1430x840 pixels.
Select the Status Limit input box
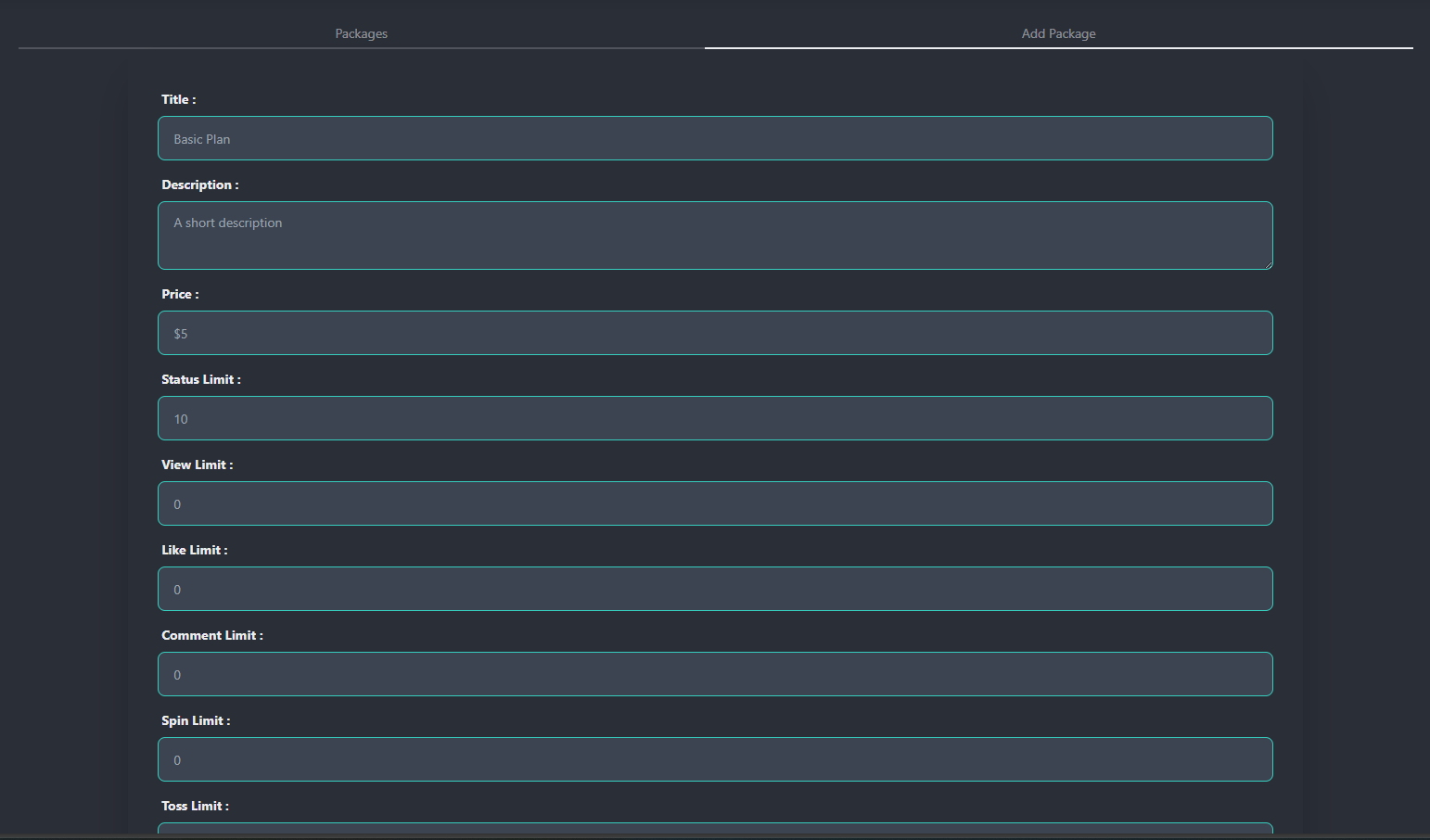[714, 418]
